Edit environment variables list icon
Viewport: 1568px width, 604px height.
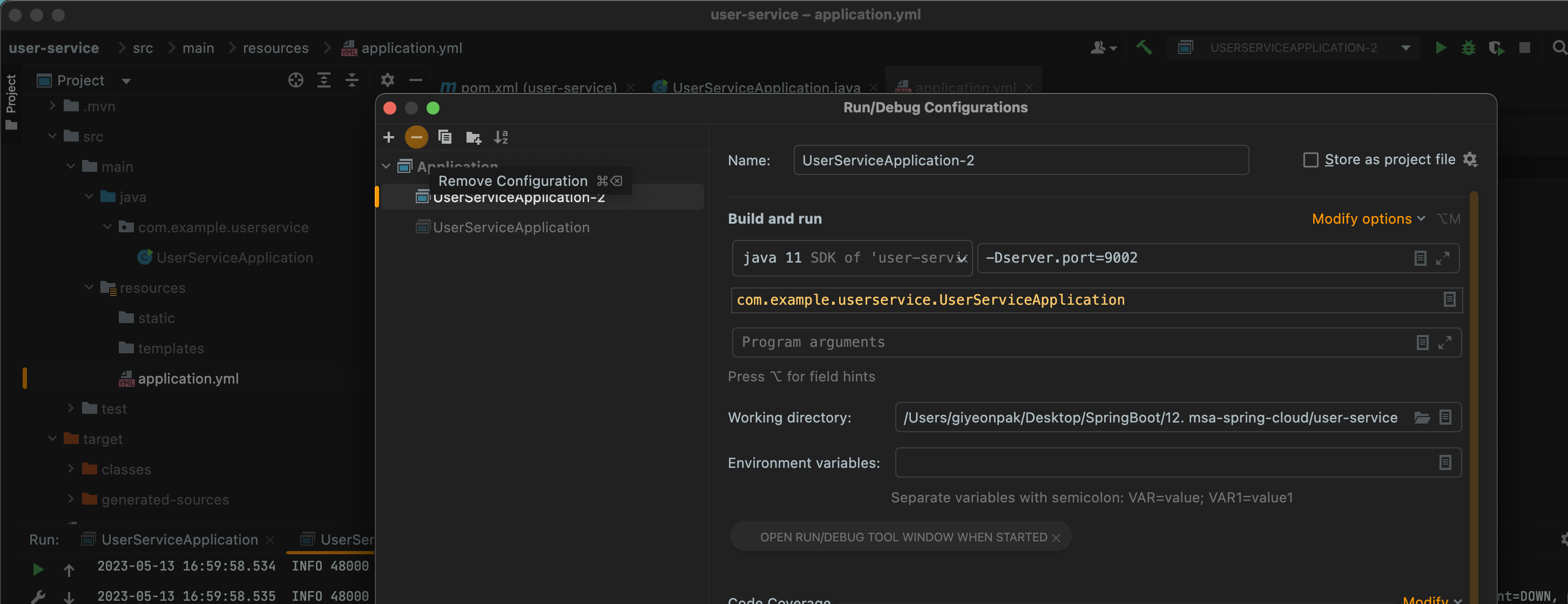pyautogui.click(x=1445, y=462)
